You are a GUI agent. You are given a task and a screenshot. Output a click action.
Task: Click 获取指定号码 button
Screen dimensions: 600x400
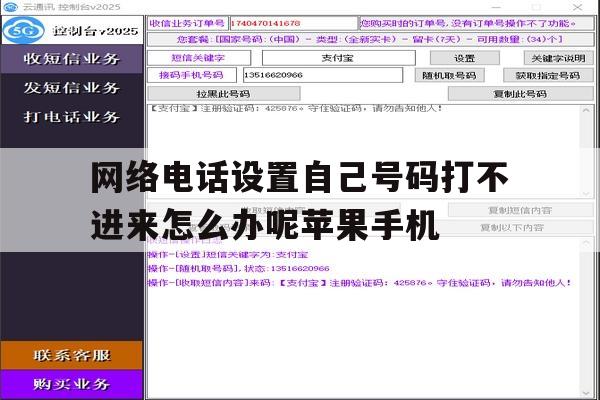[x=548, y=75]
